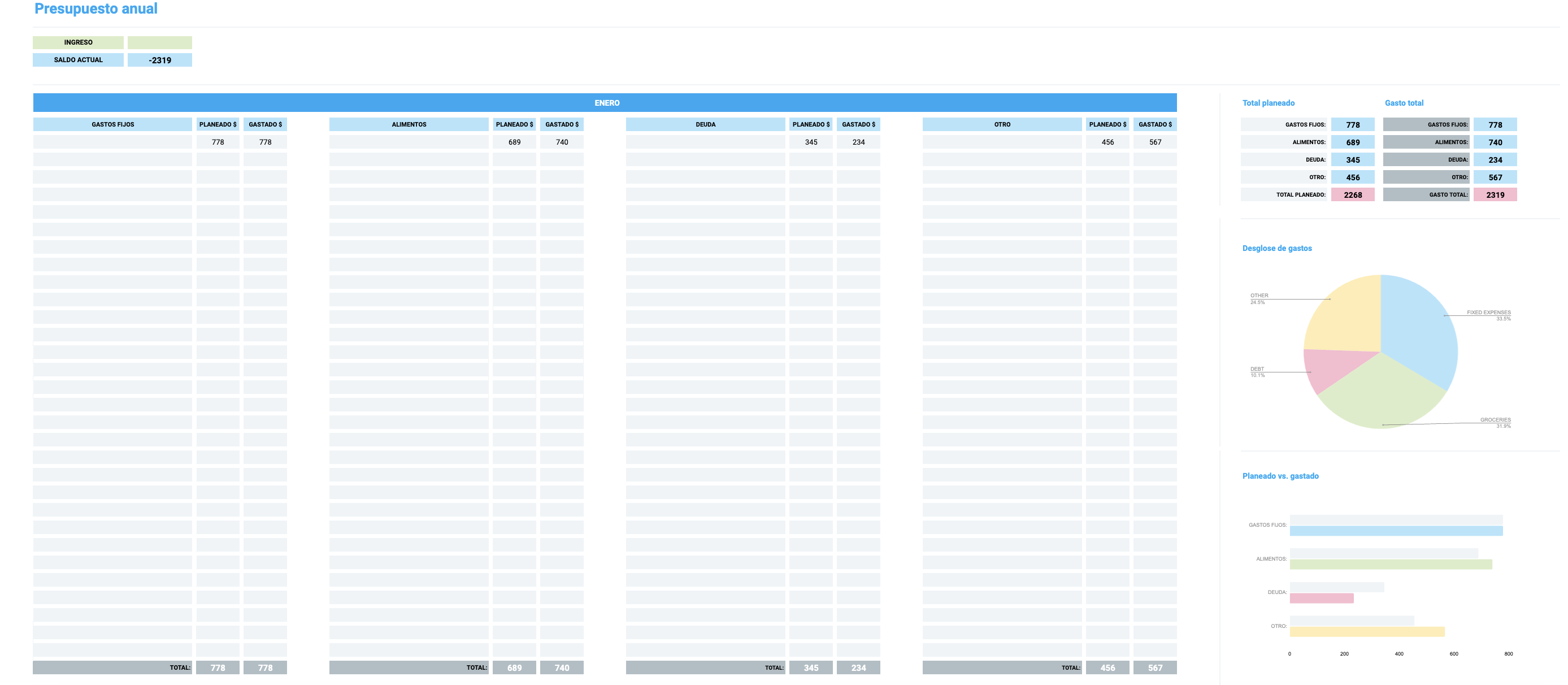The height and width of the screenshot is (685, 1568).
Task: Select Gastos Fijos first description cell
Action: (x=112, y=142)
